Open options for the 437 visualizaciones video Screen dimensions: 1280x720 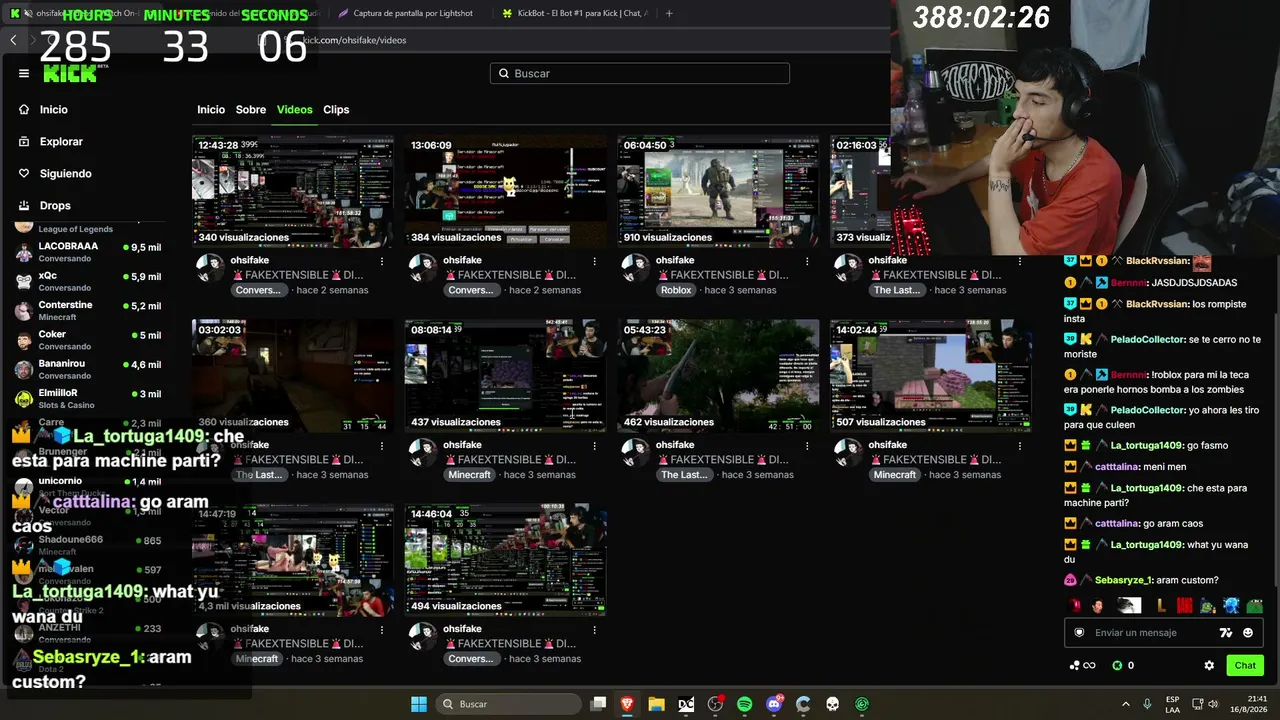coord(595,445)
